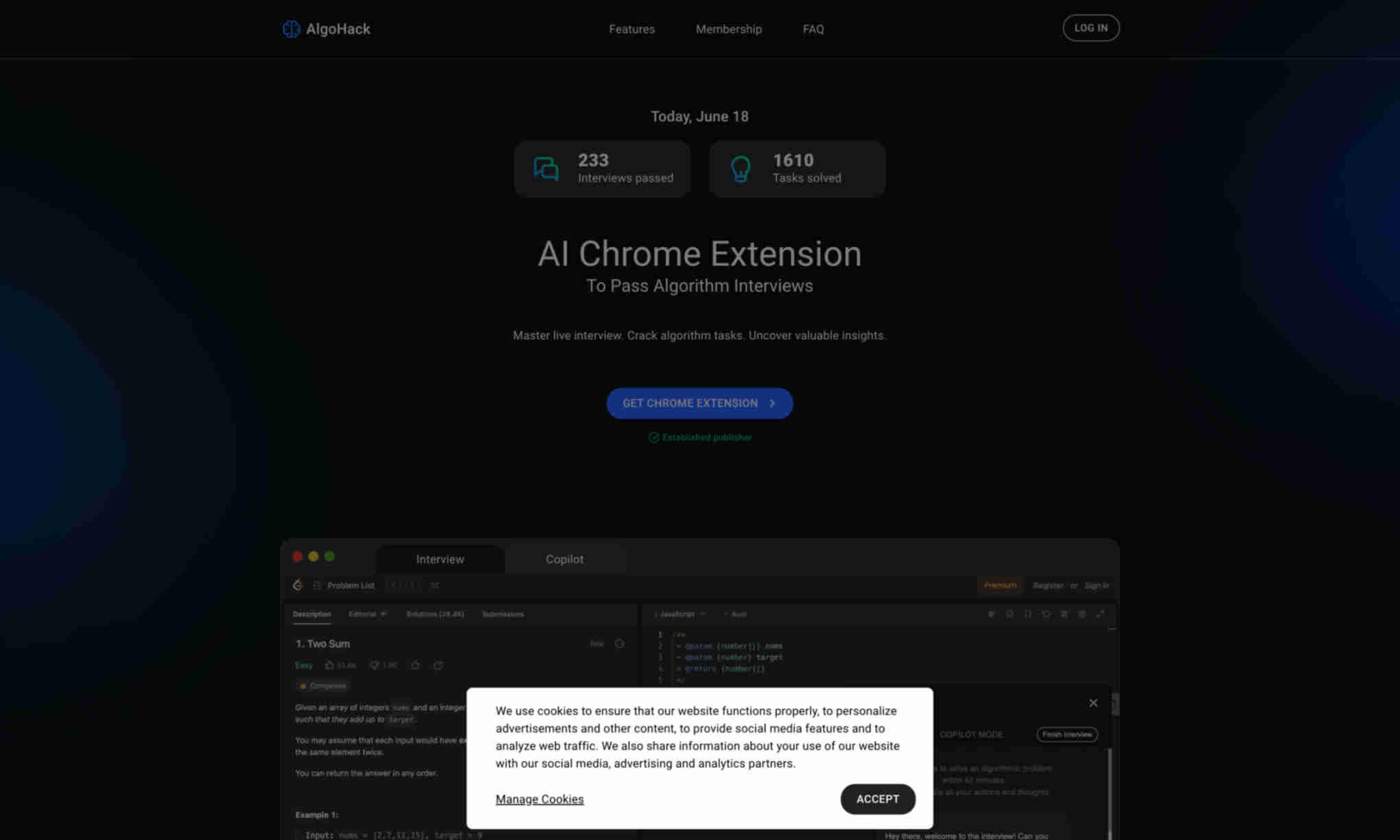
Task: Click the thumbs-down dislike icon
Action: [x=374, y=665]
